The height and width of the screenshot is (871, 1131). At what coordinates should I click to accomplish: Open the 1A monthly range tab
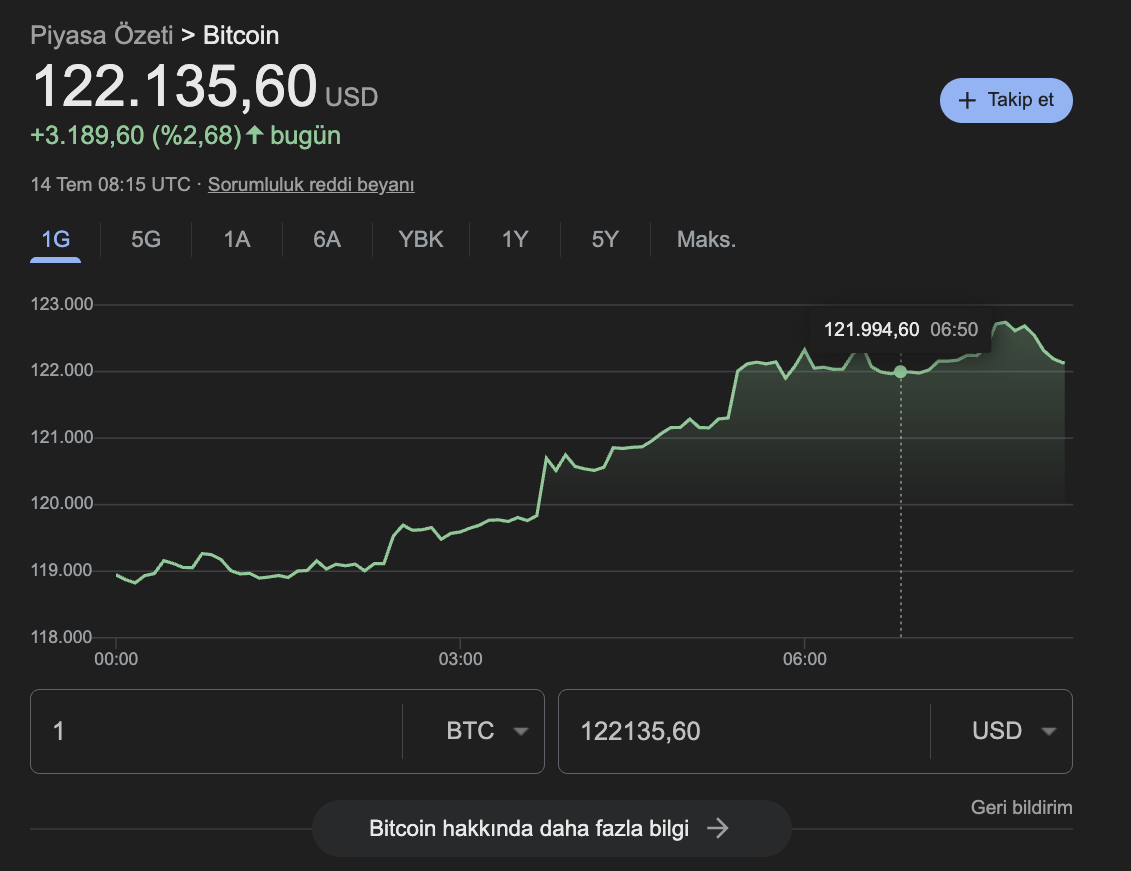[237, 239]
